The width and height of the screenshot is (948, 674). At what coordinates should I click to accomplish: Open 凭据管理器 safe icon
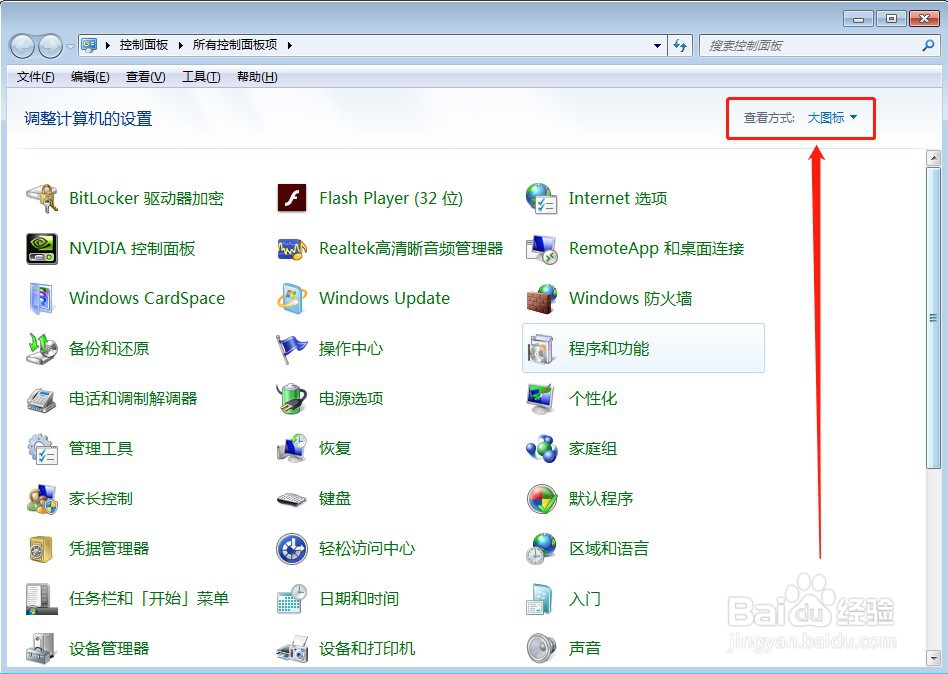(x=42, y=549)
